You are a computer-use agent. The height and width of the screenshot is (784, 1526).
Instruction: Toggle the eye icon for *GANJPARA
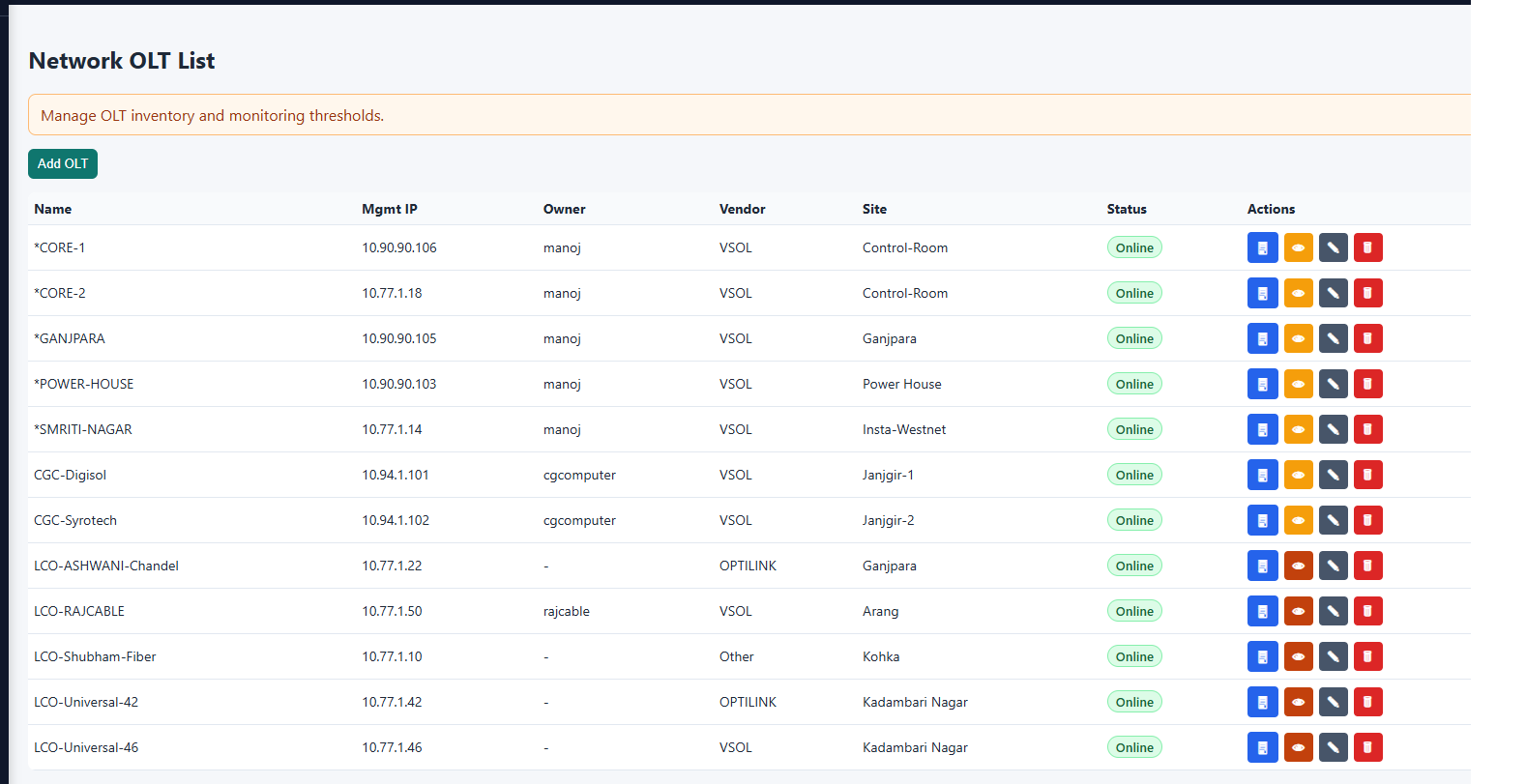pos(1298,338)
